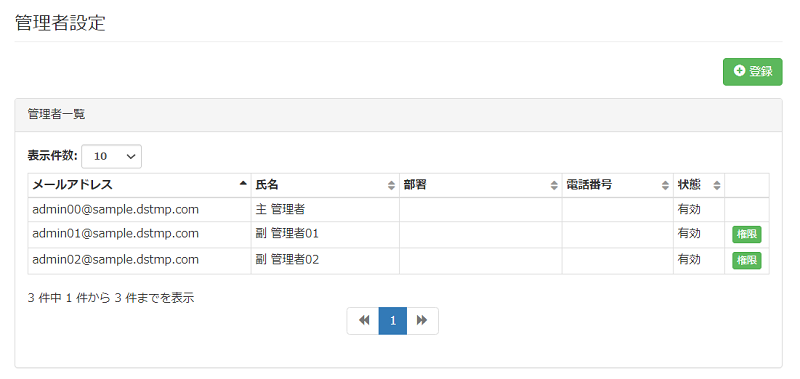This screenshot has height=379, width=800.
Task: Click the green 登録 button
Action: [x=752, y=72]
